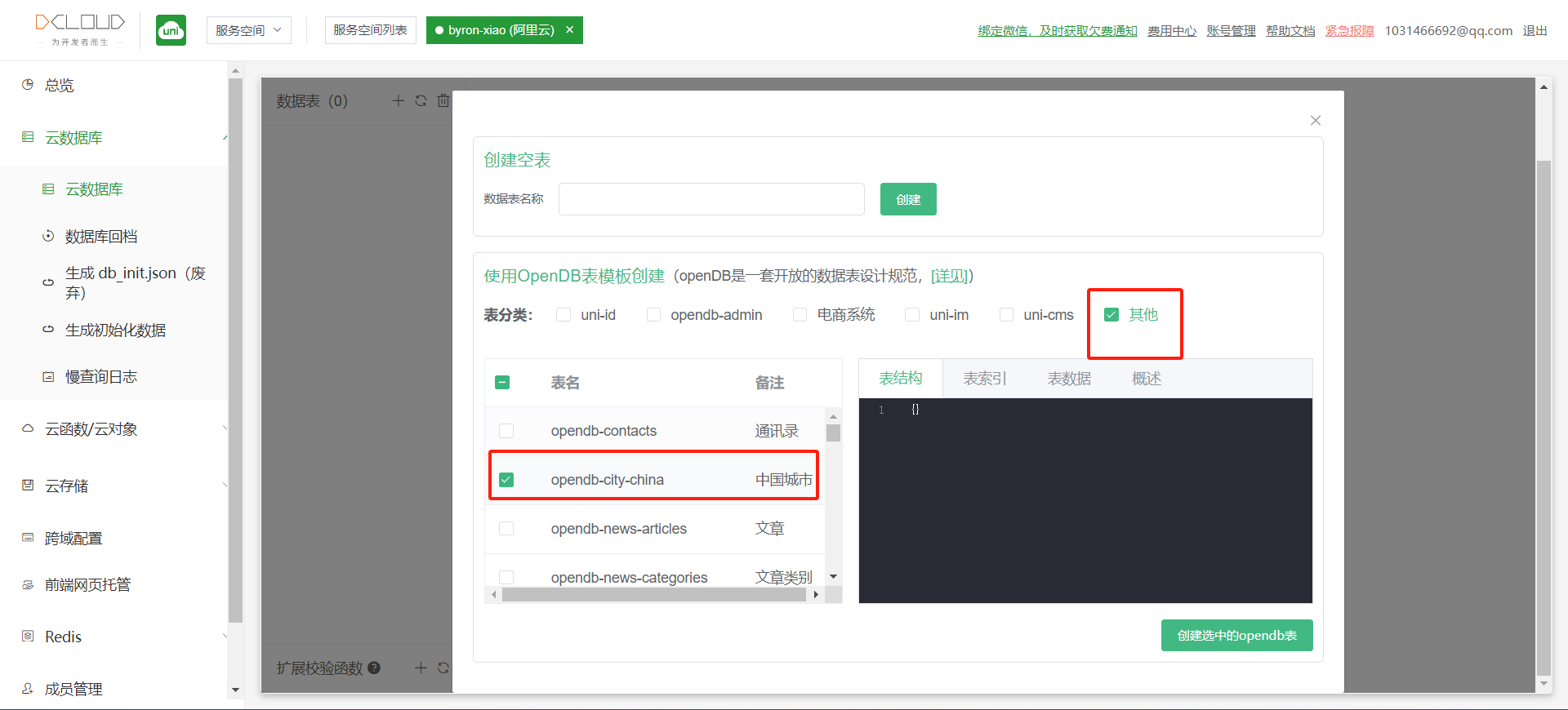Switch to the 表数据 tab
1568x710 pixels.
[x=1069, y=379]
